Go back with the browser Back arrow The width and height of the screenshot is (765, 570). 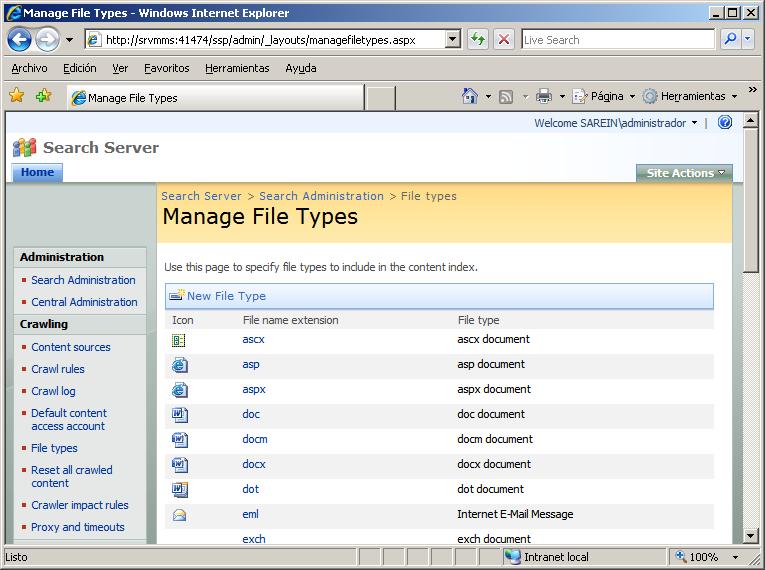(x=20, y=40)
